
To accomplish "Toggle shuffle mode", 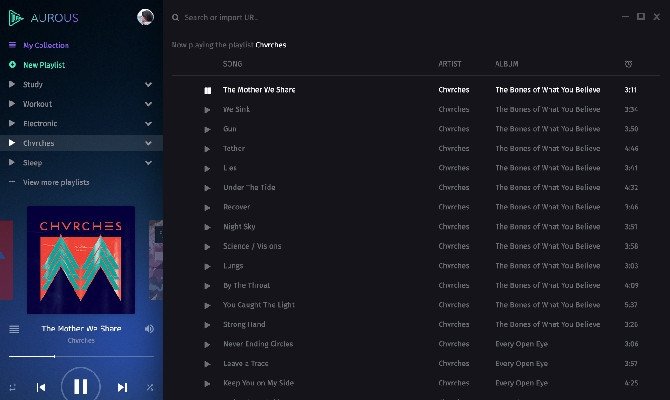I will [150, 388].
